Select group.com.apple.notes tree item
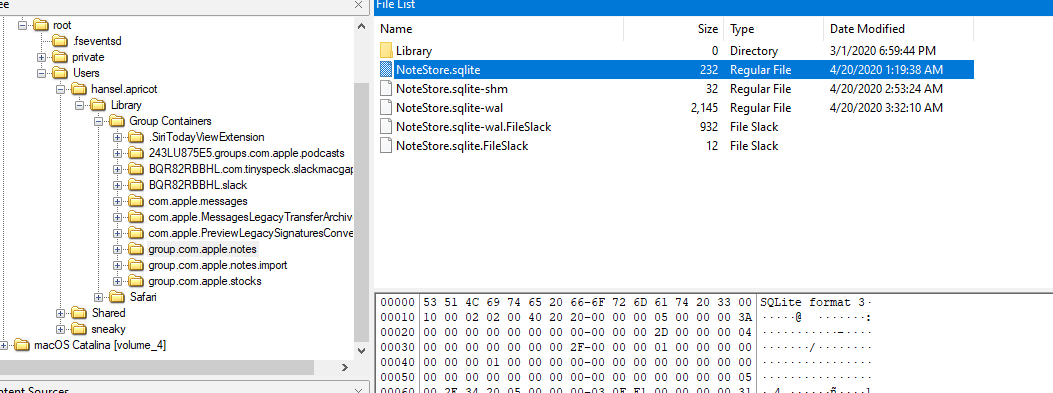 (203, 249)
